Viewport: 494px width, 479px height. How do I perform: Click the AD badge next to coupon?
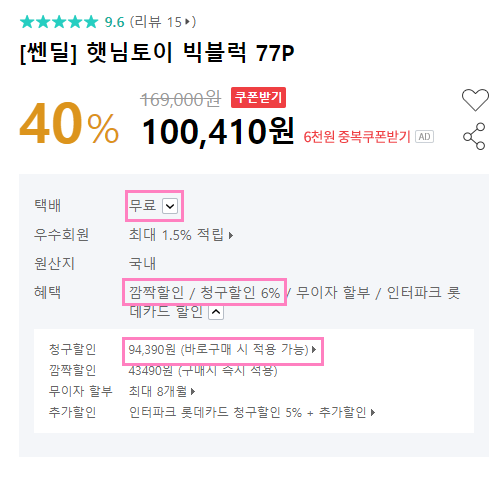pos(424,137)
